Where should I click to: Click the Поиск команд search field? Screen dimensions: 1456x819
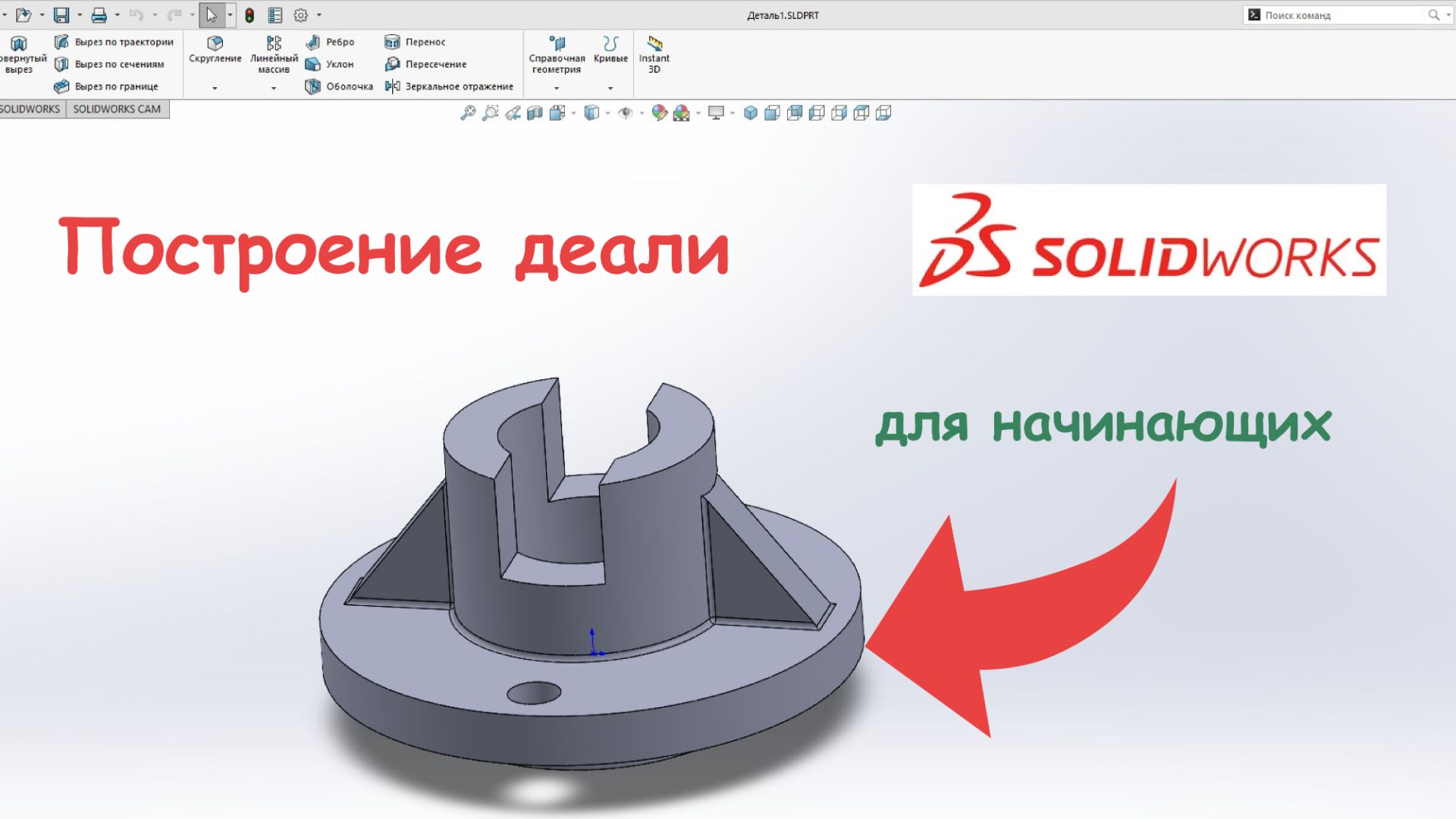[x=1346, y=15]
